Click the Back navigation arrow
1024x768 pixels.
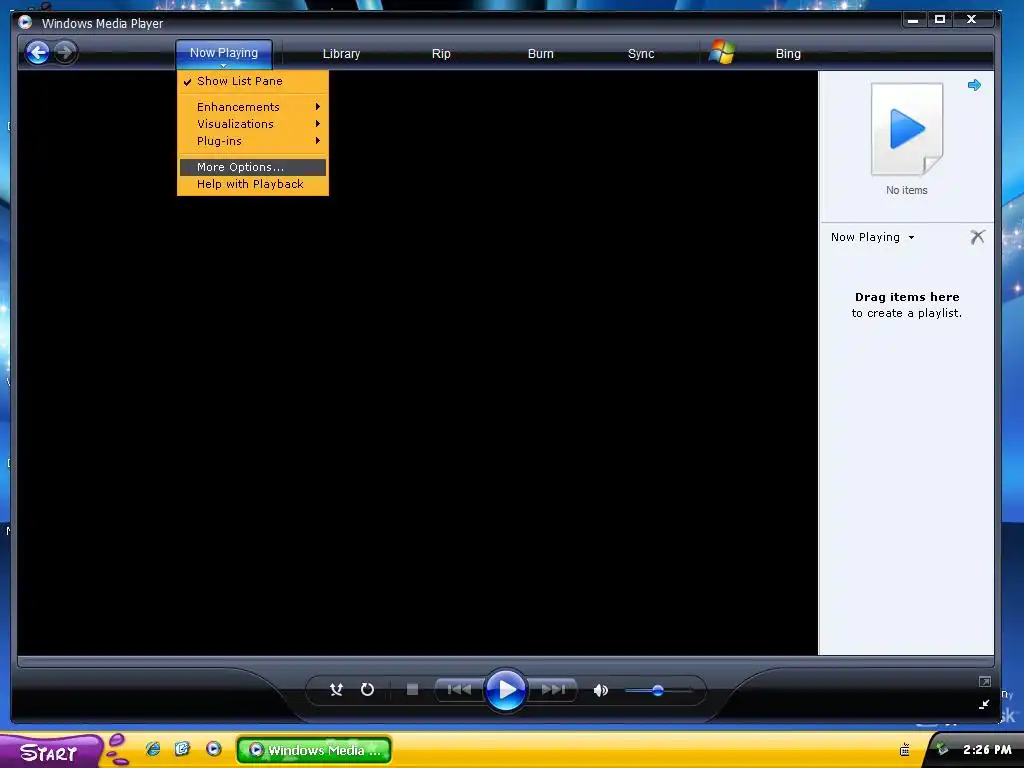(37, 52)
